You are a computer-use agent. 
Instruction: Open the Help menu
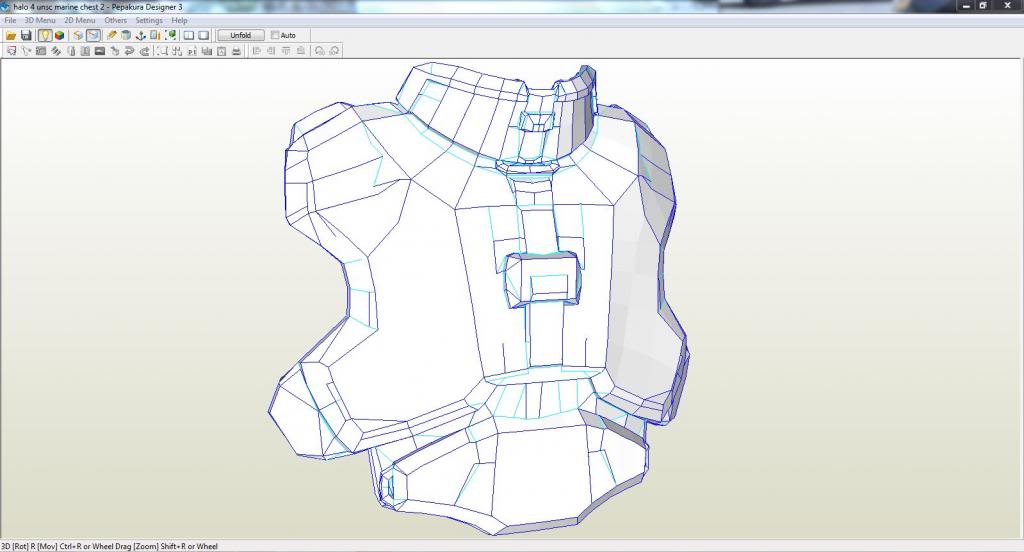click(180, 20)
